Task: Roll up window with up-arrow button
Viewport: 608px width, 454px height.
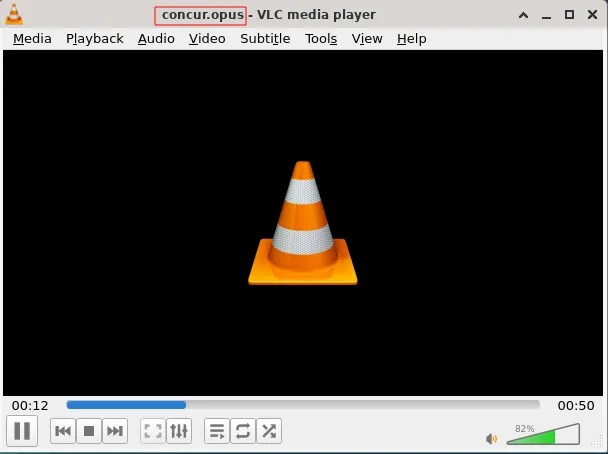Action: 523,15
